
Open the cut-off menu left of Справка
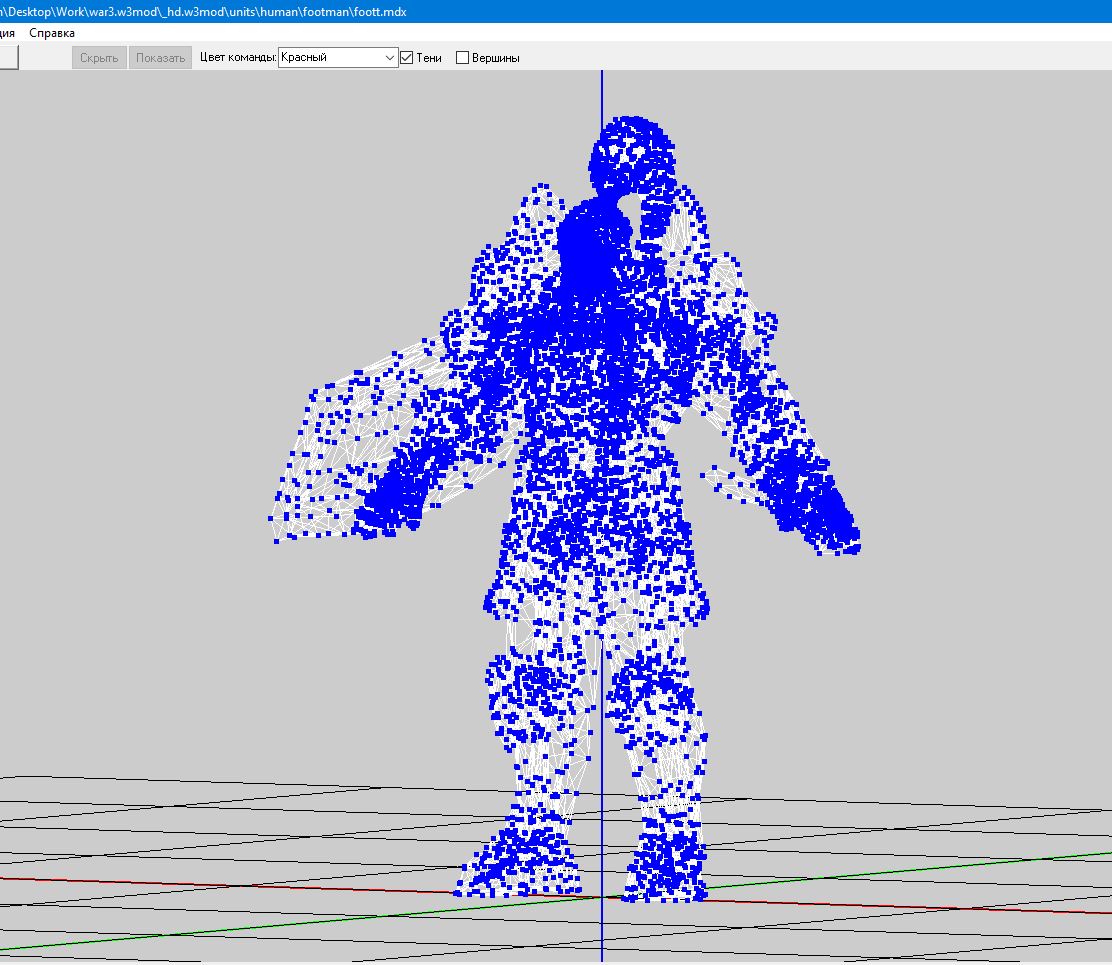pyautogui.click(x=8, y=33)
